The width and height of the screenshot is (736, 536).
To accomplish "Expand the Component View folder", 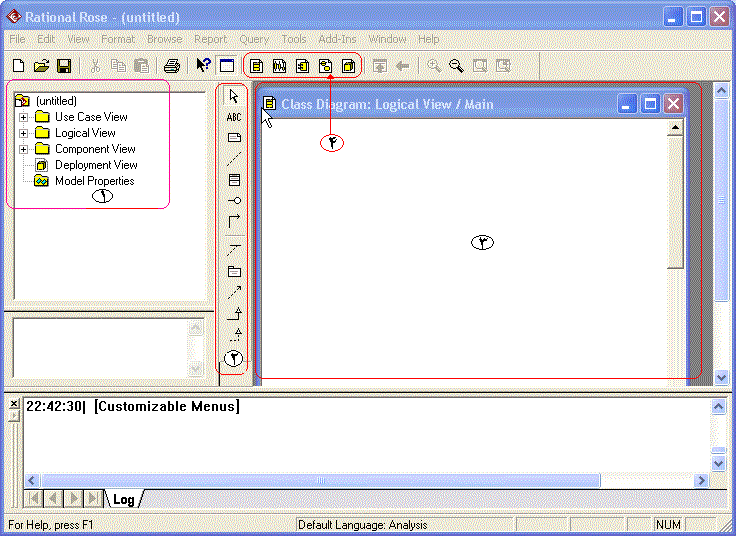I will [x=23, y=149].
